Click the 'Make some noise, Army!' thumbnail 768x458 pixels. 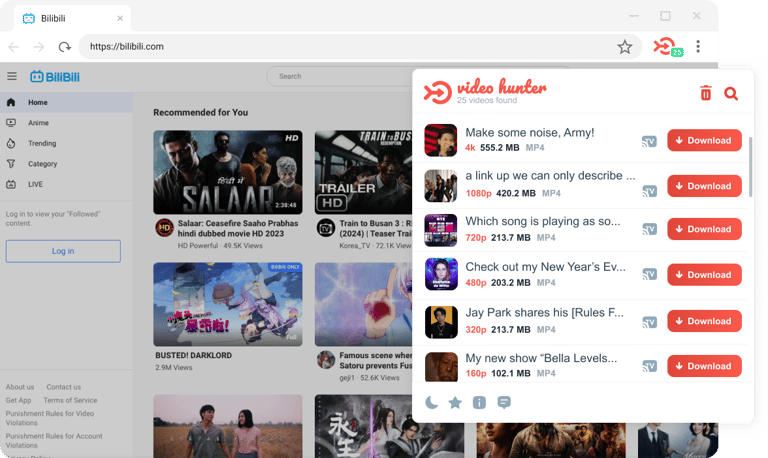click(441, 140)
